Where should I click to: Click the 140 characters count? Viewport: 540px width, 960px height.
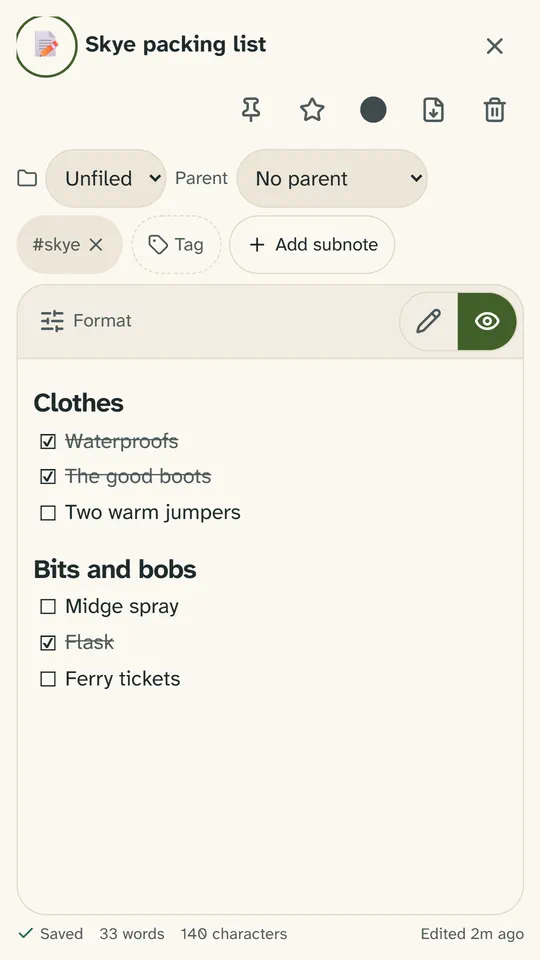(x=234, y=934)
